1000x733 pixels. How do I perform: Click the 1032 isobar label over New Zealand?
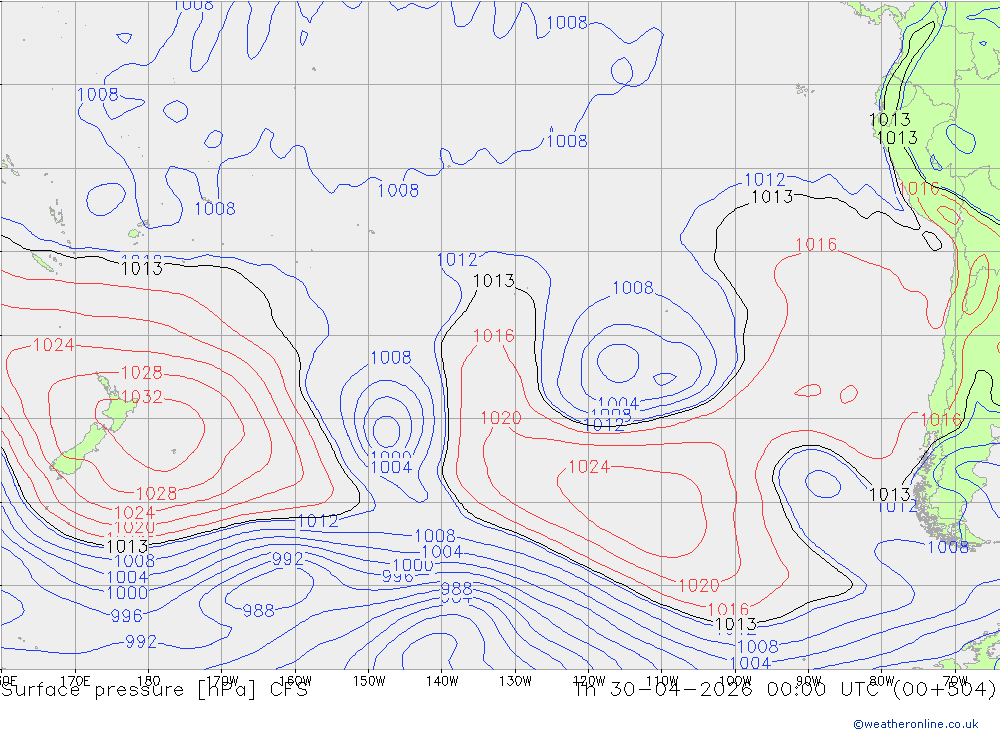click(142, 397)
